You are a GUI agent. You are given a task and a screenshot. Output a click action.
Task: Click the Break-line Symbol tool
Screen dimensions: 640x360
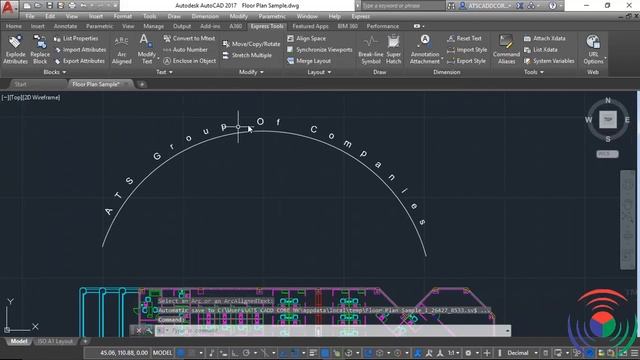(371, 50)
